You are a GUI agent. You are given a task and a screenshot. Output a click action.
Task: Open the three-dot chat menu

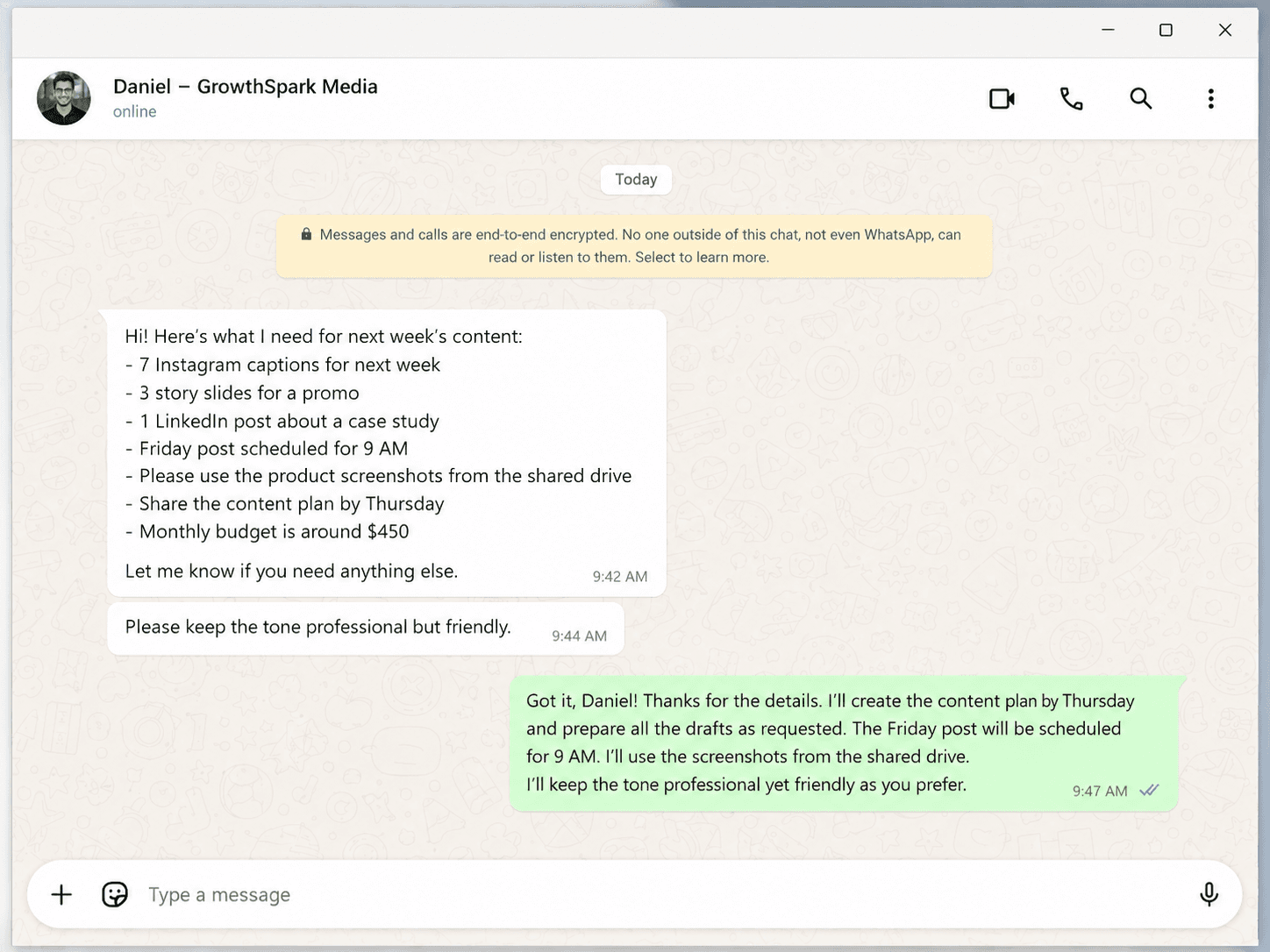pyautogui.click(x=1210, y=98)
